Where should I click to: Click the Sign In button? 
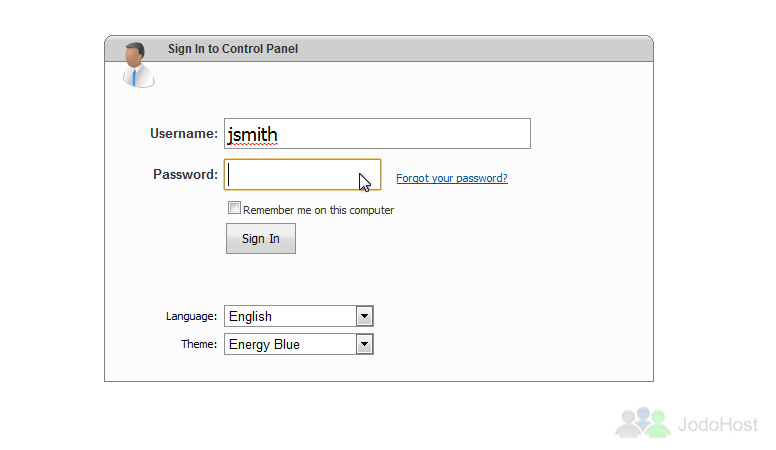tap(261, 239)
